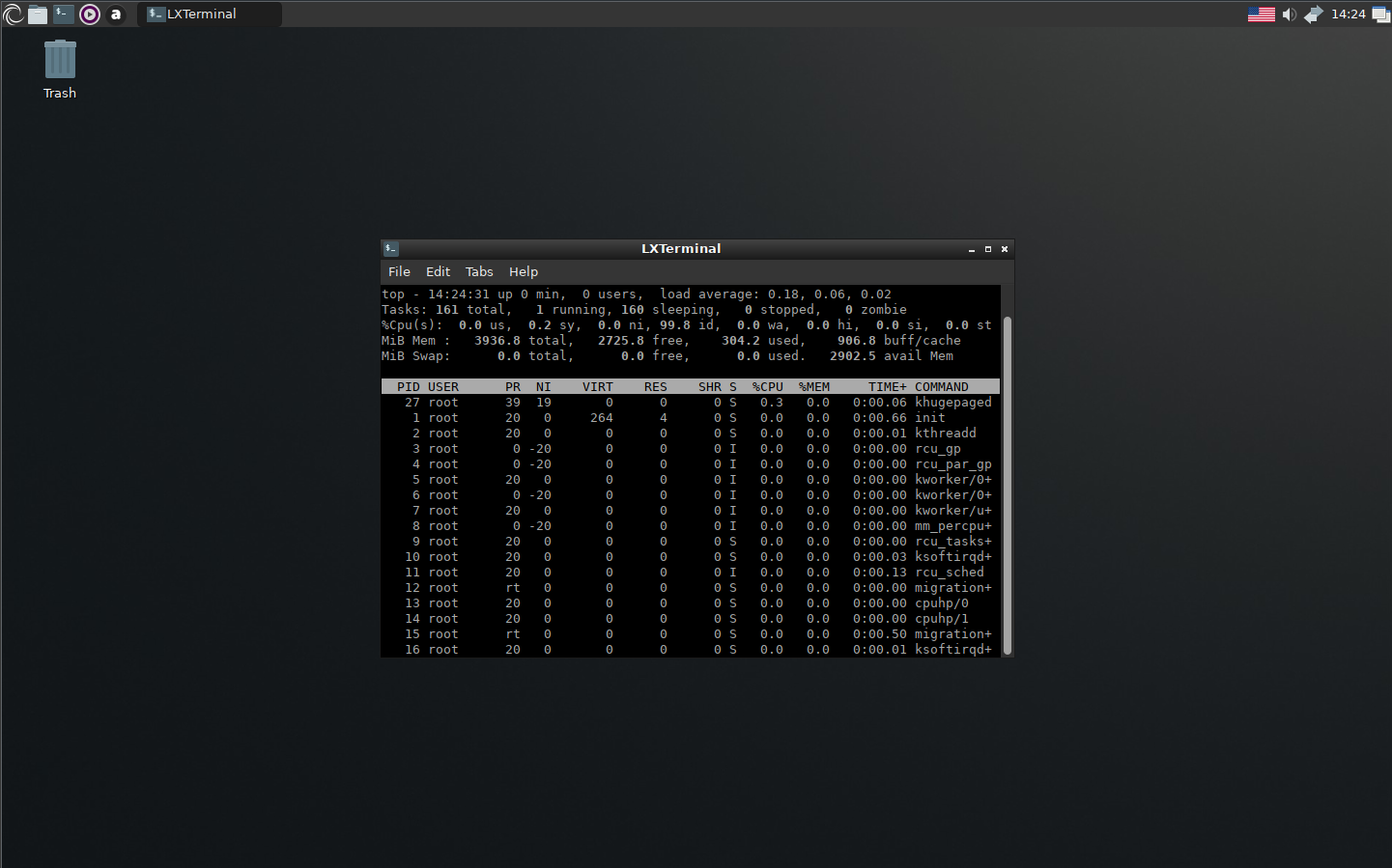The width and height of the screenshot is (1392, 868).
Task: Click the 'mm_percpu+' command text
Action: (x=953, y=526)
